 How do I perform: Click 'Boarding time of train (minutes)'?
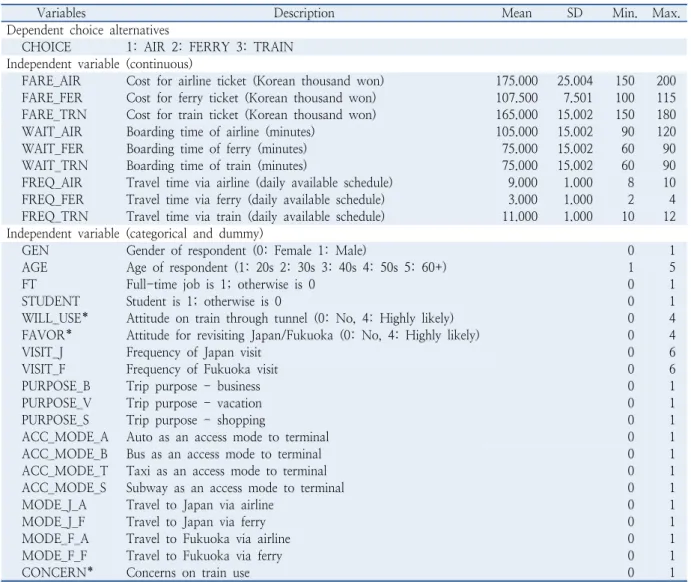(217, 166)
